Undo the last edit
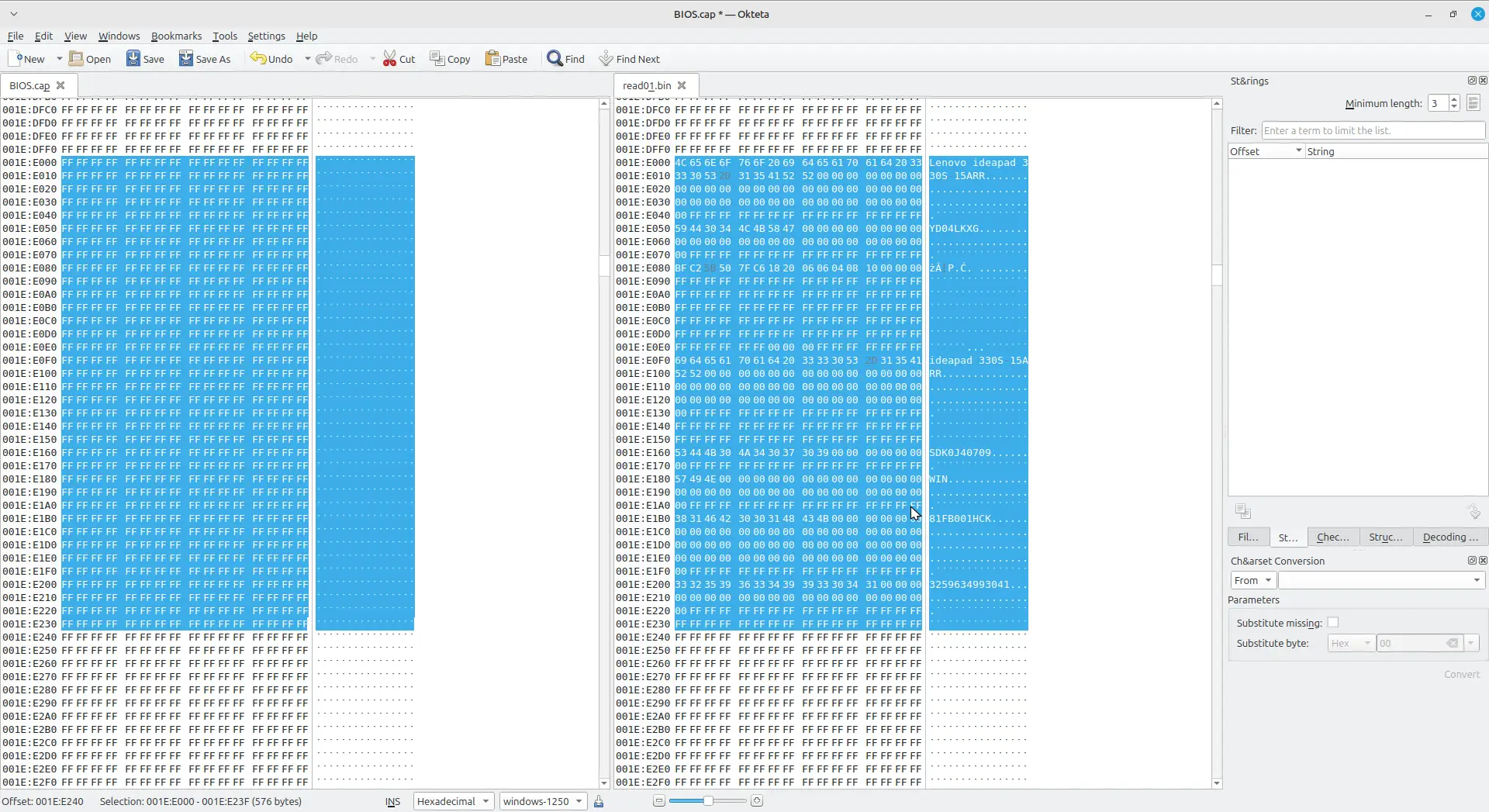 271,59
